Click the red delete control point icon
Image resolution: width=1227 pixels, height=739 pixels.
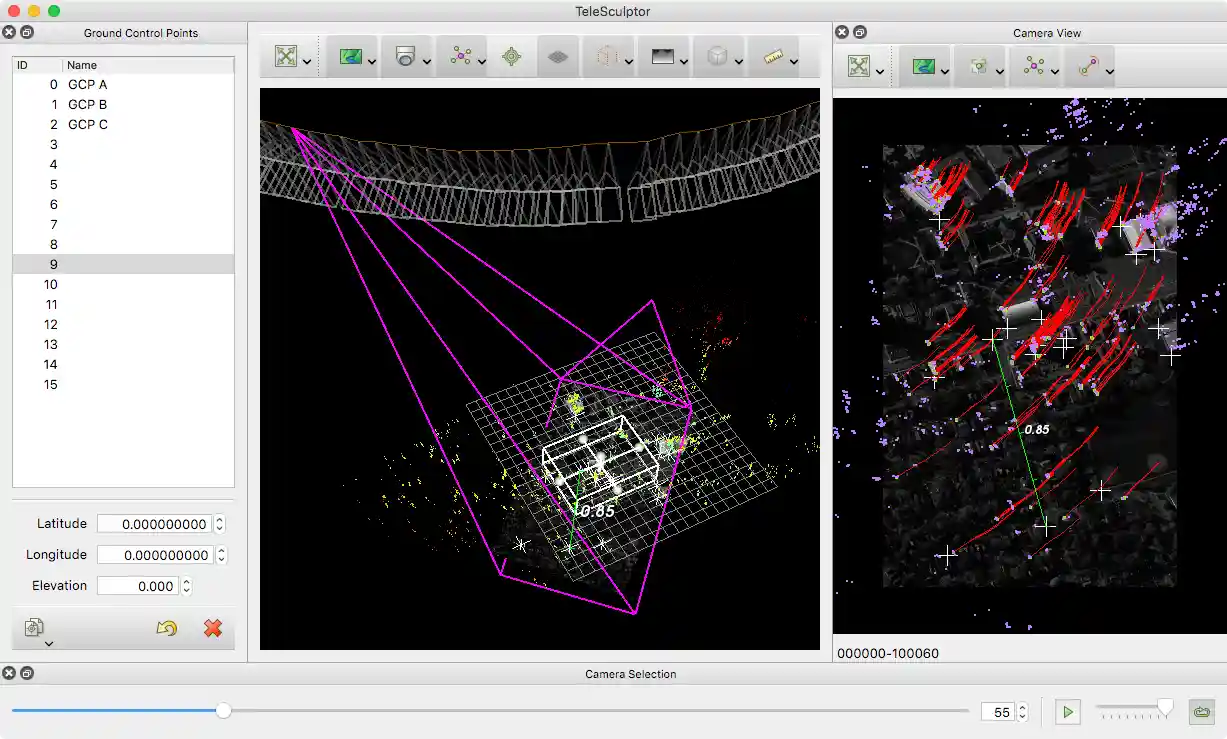(x=212, y=628)
